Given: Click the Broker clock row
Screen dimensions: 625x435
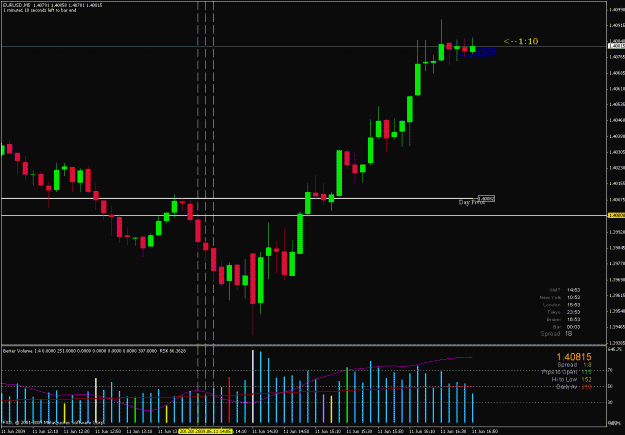Looking at the screenshot, I should point(564,319).
